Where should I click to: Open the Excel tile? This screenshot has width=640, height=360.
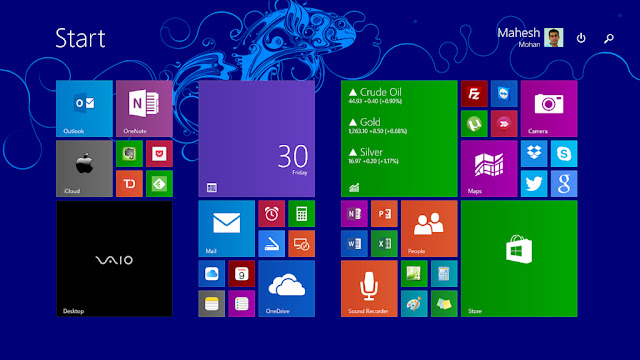pyautogui.click(x=384, y=244)
